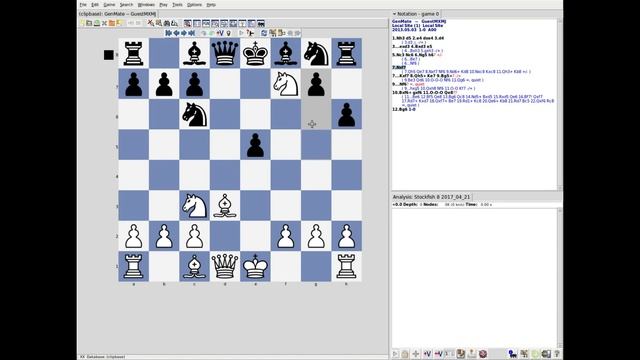Click the red round icon in analysis toolbar
This screenshot has width=640, height=360.
(483, 354)
